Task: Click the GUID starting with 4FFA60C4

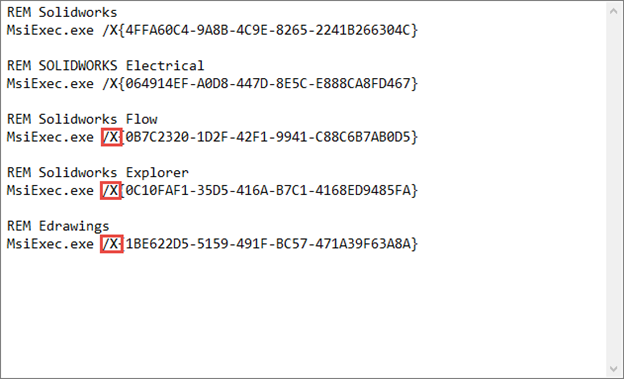Action: pyautogui.click(x=268, y=30)
